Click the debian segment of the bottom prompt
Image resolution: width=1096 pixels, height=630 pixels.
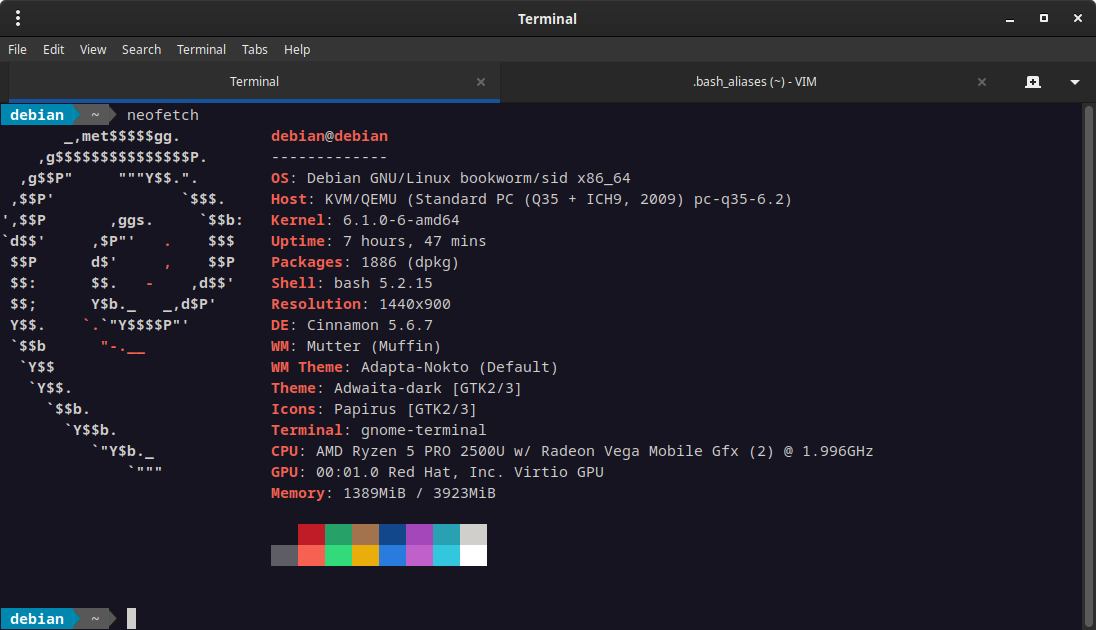(37, 619)
